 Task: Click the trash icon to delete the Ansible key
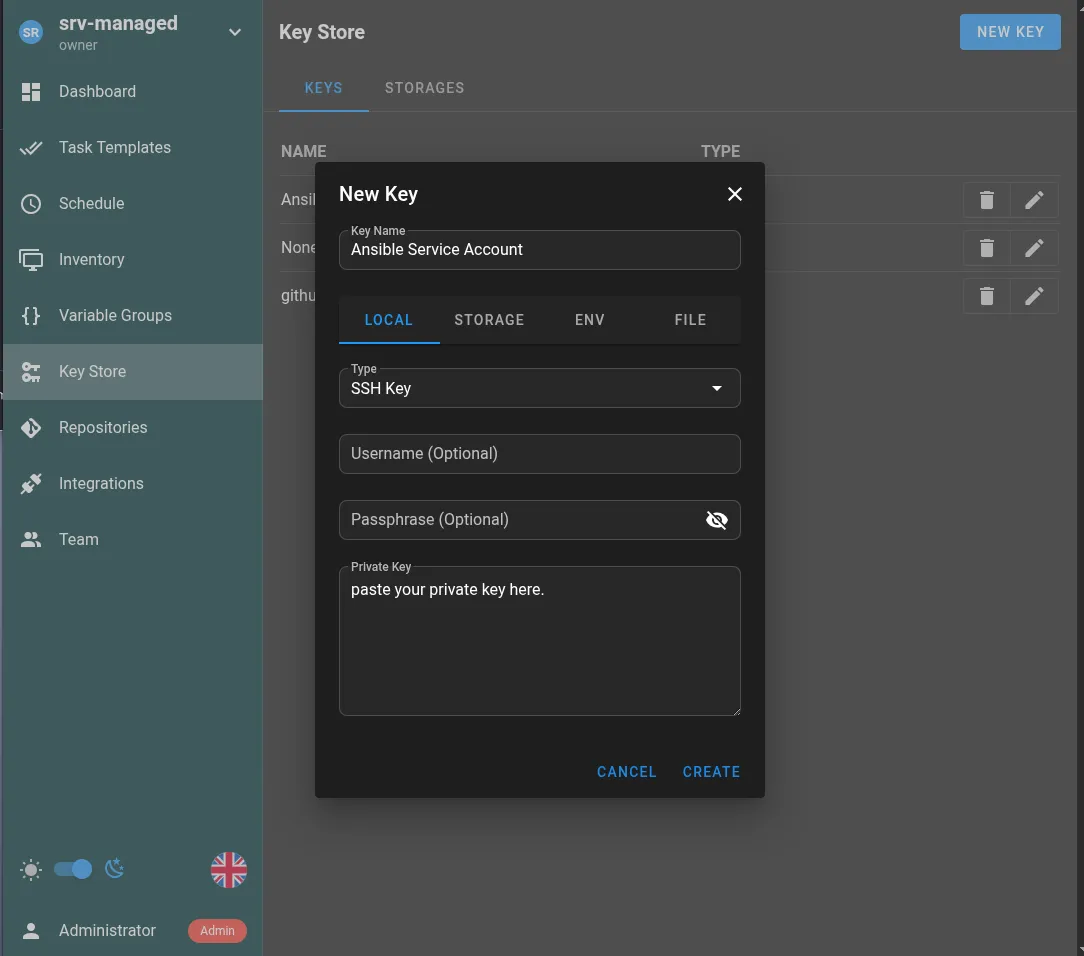tap(986, 199)
